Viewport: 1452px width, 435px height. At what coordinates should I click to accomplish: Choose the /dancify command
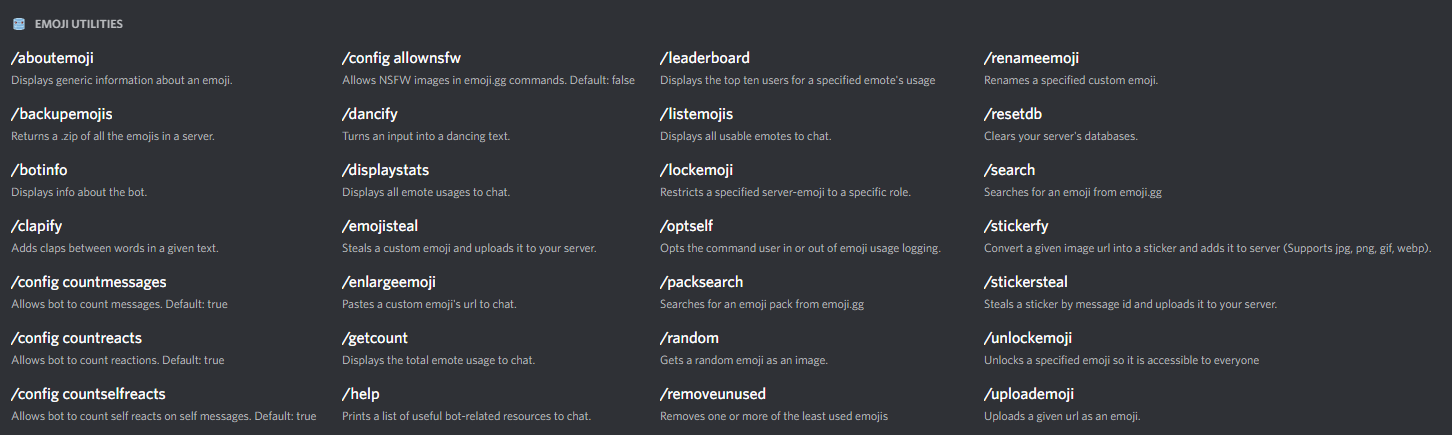[x=369, y=114]
